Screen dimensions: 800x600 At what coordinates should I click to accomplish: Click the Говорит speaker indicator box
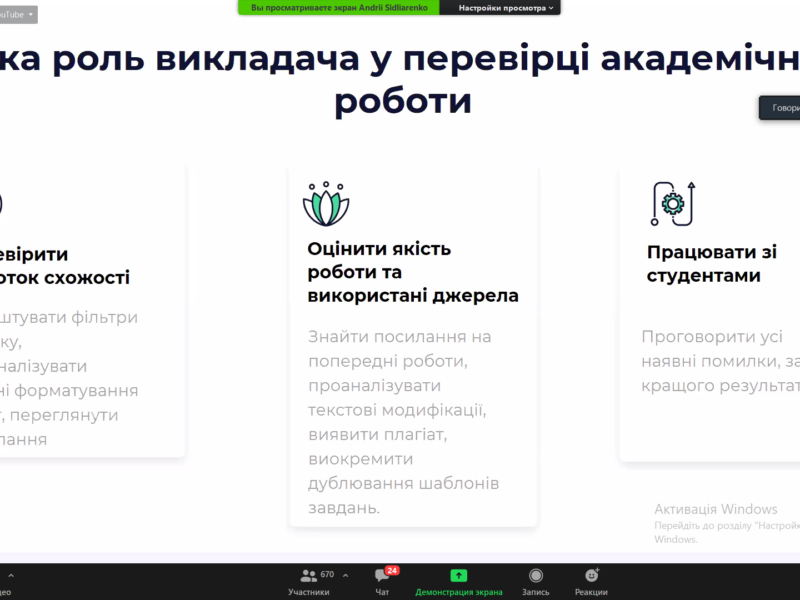[780, 108]
